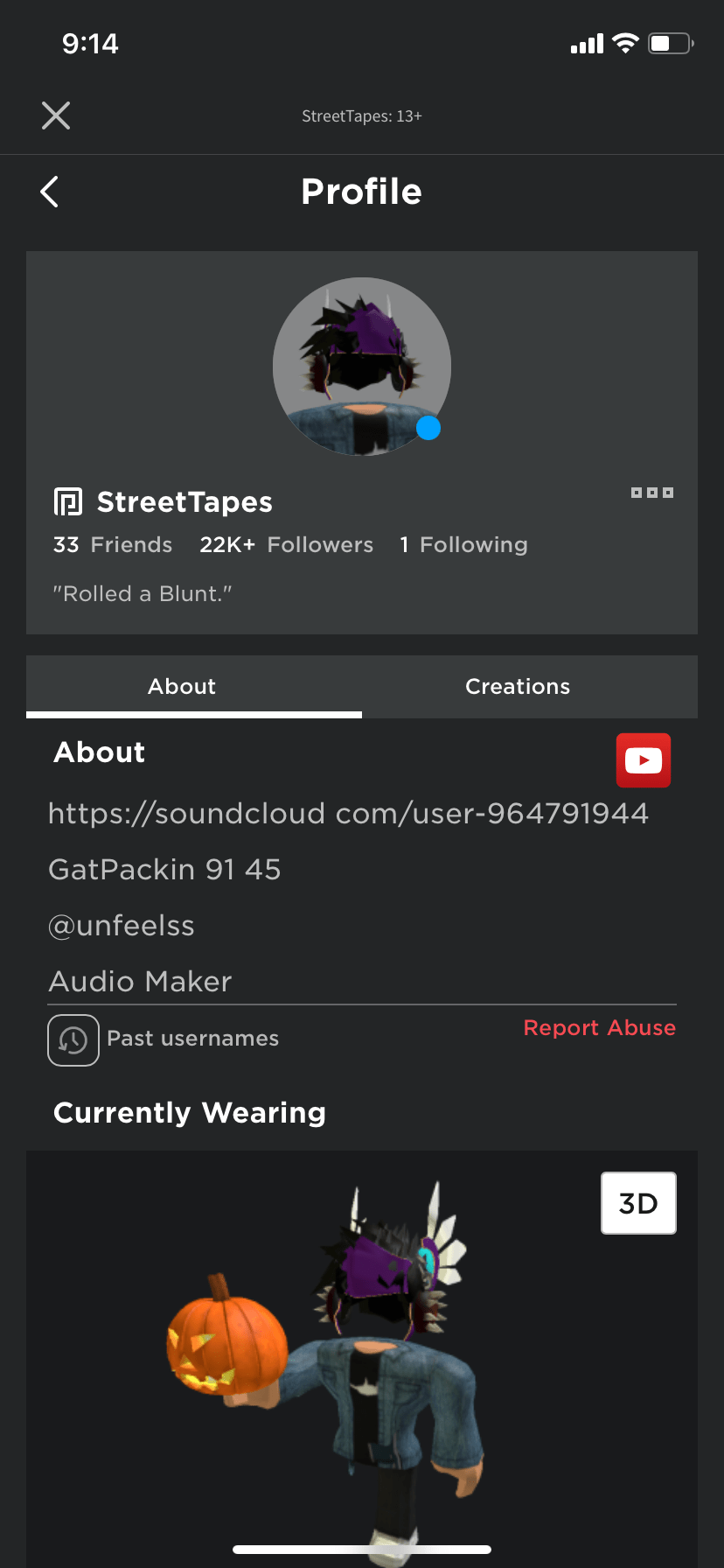Toggle the 3D avatar view

pos(637,1202)
